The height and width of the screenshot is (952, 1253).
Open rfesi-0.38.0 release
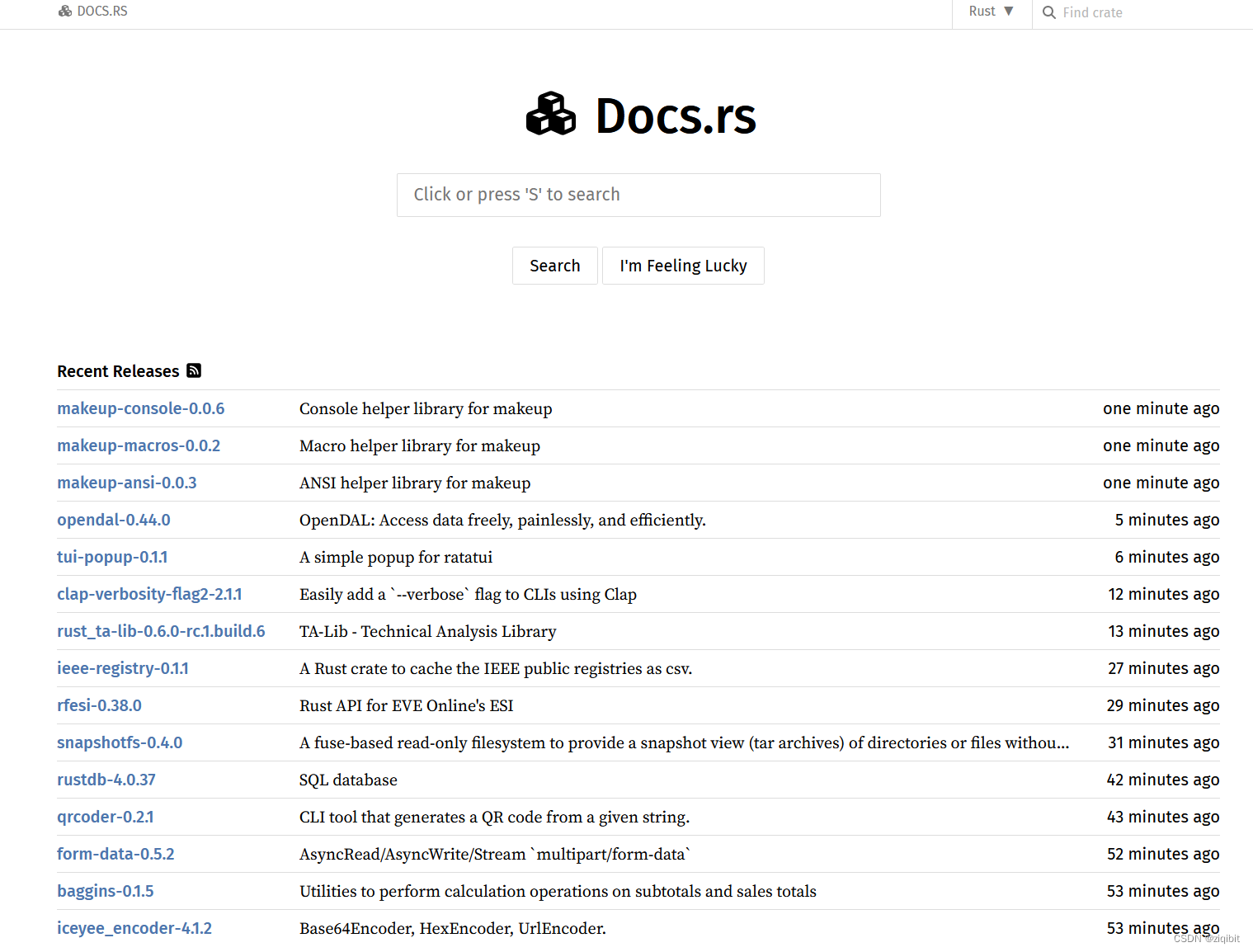99,705
